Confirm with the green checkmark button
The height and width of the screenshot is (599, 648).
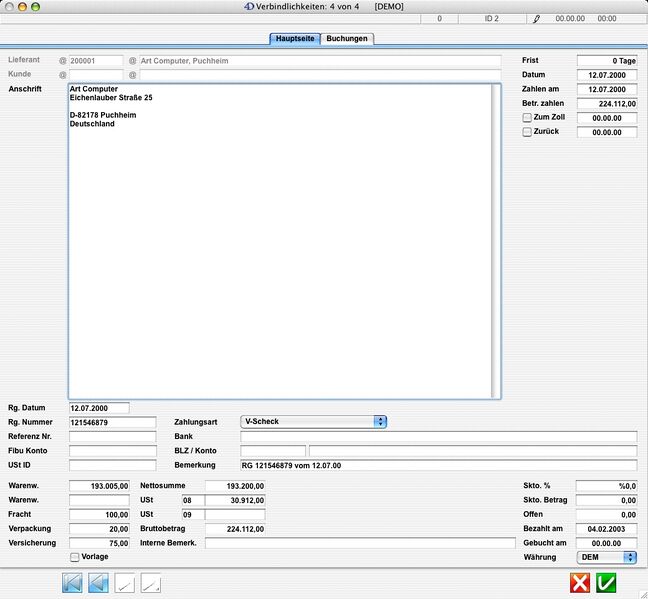pos(606,583)
